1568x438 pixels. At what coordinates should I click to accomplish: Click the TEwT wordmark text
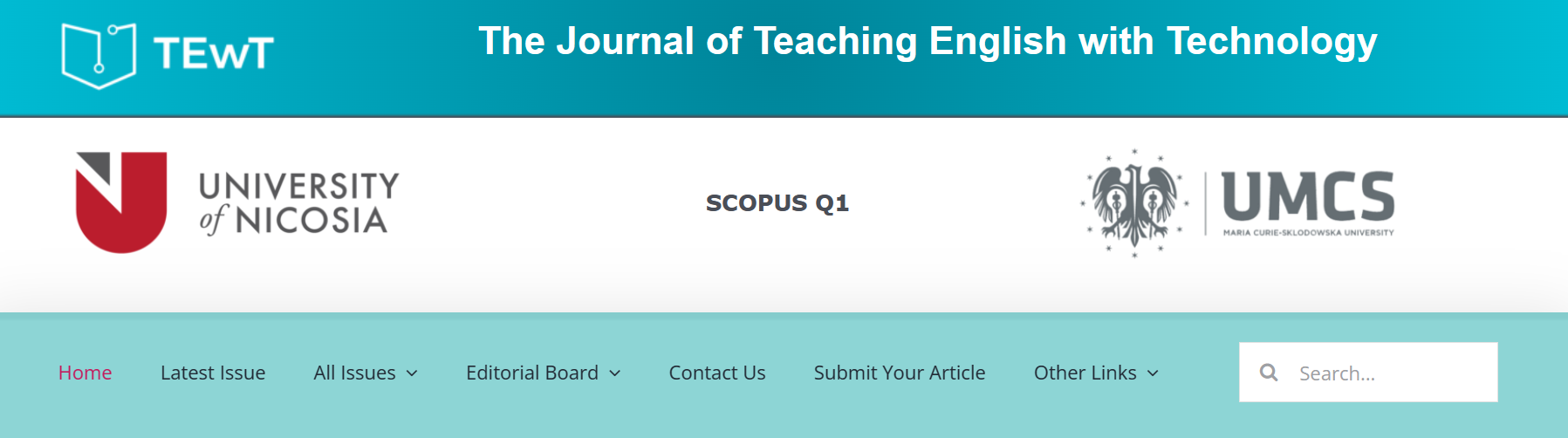(214, 54)
